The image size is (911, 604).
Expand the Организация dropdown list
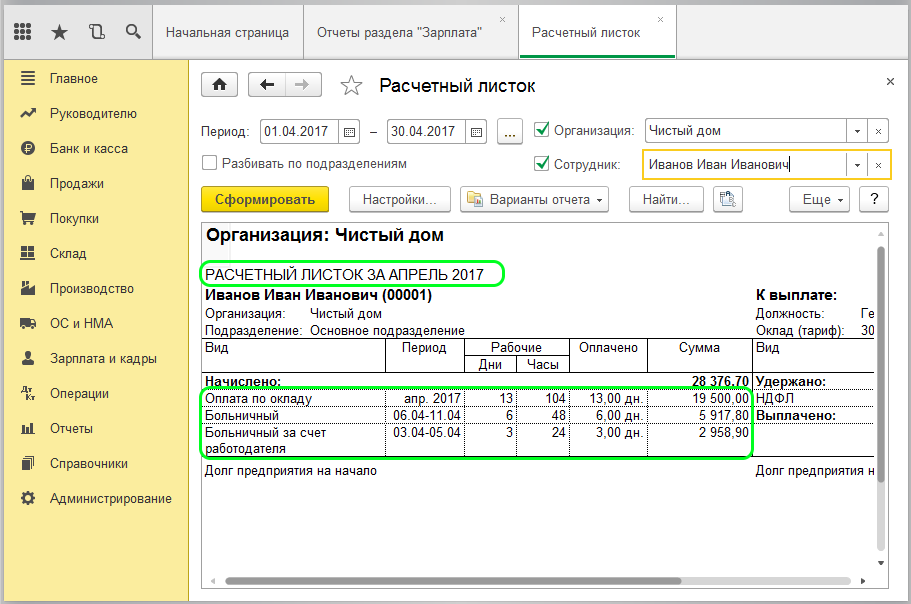[x=856, y=131]
